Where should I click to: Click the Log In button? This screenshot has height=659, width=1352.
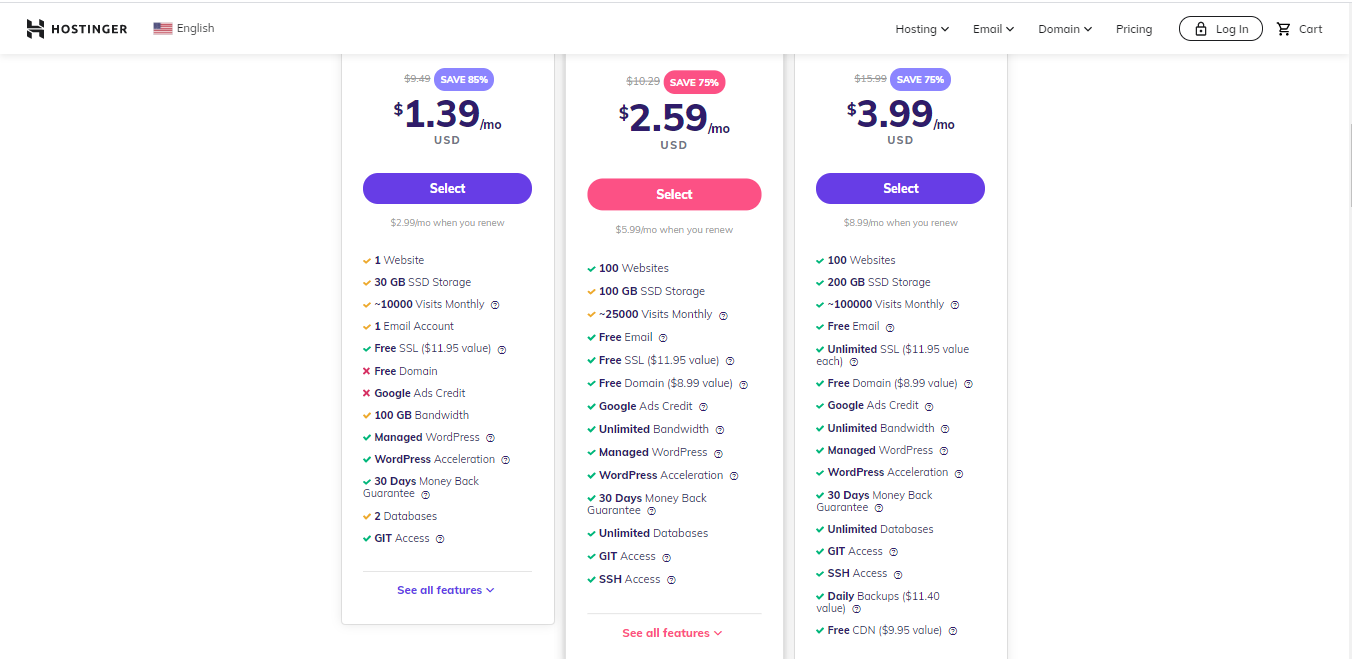(x=1220, y=29)
